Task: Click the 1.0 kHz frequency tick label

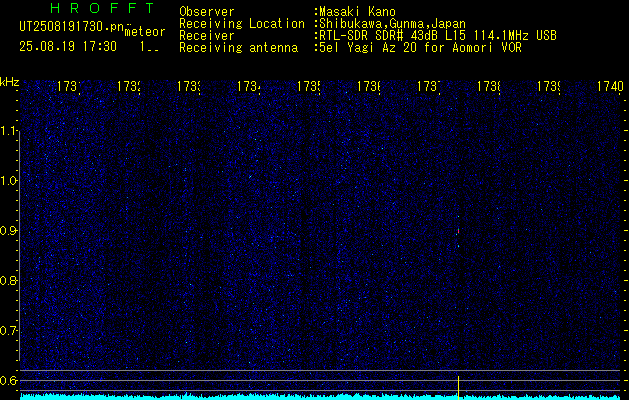Action: (10, 181)
